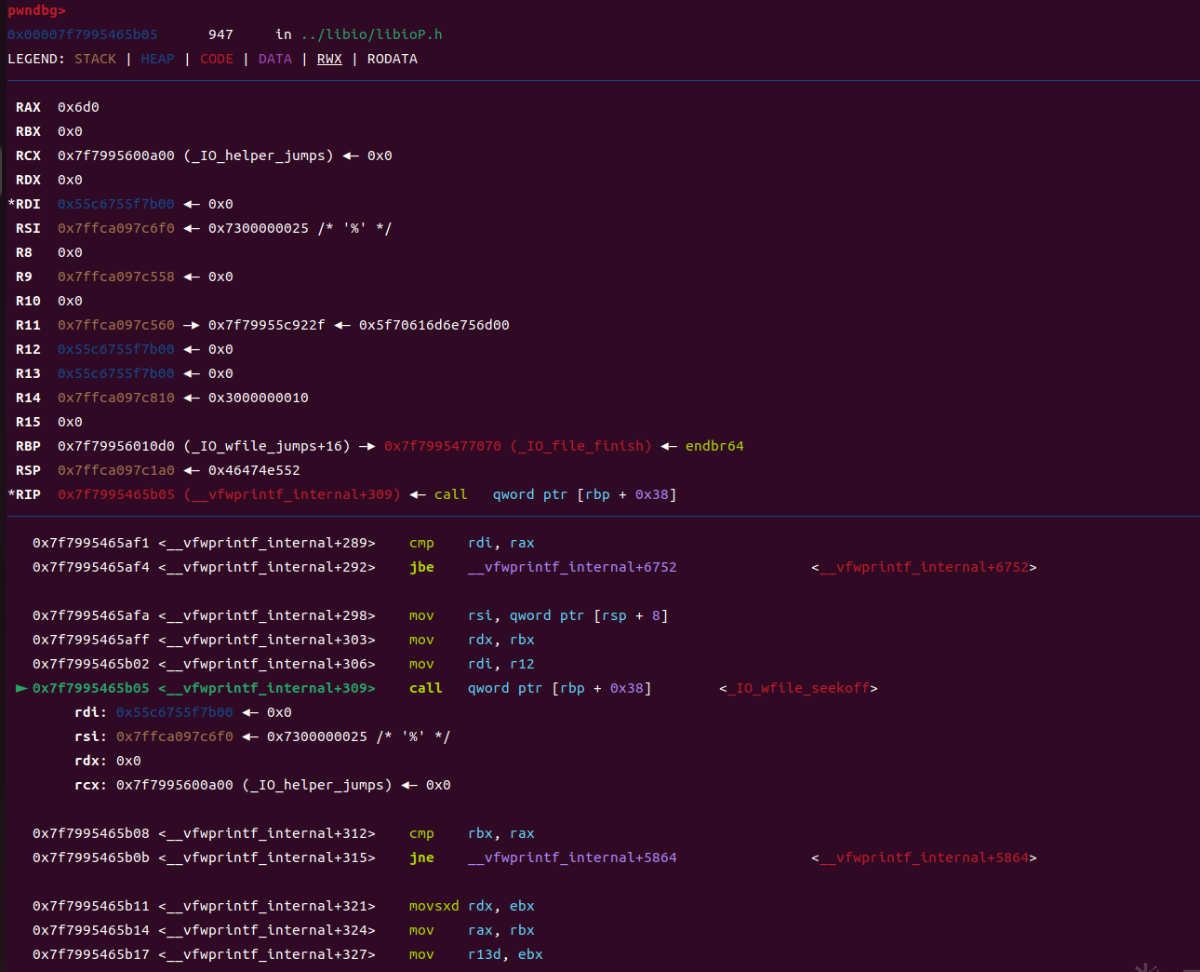Select the underlined RWX legend label
The width and height of the screenshot is (1200, 972).
329,59
